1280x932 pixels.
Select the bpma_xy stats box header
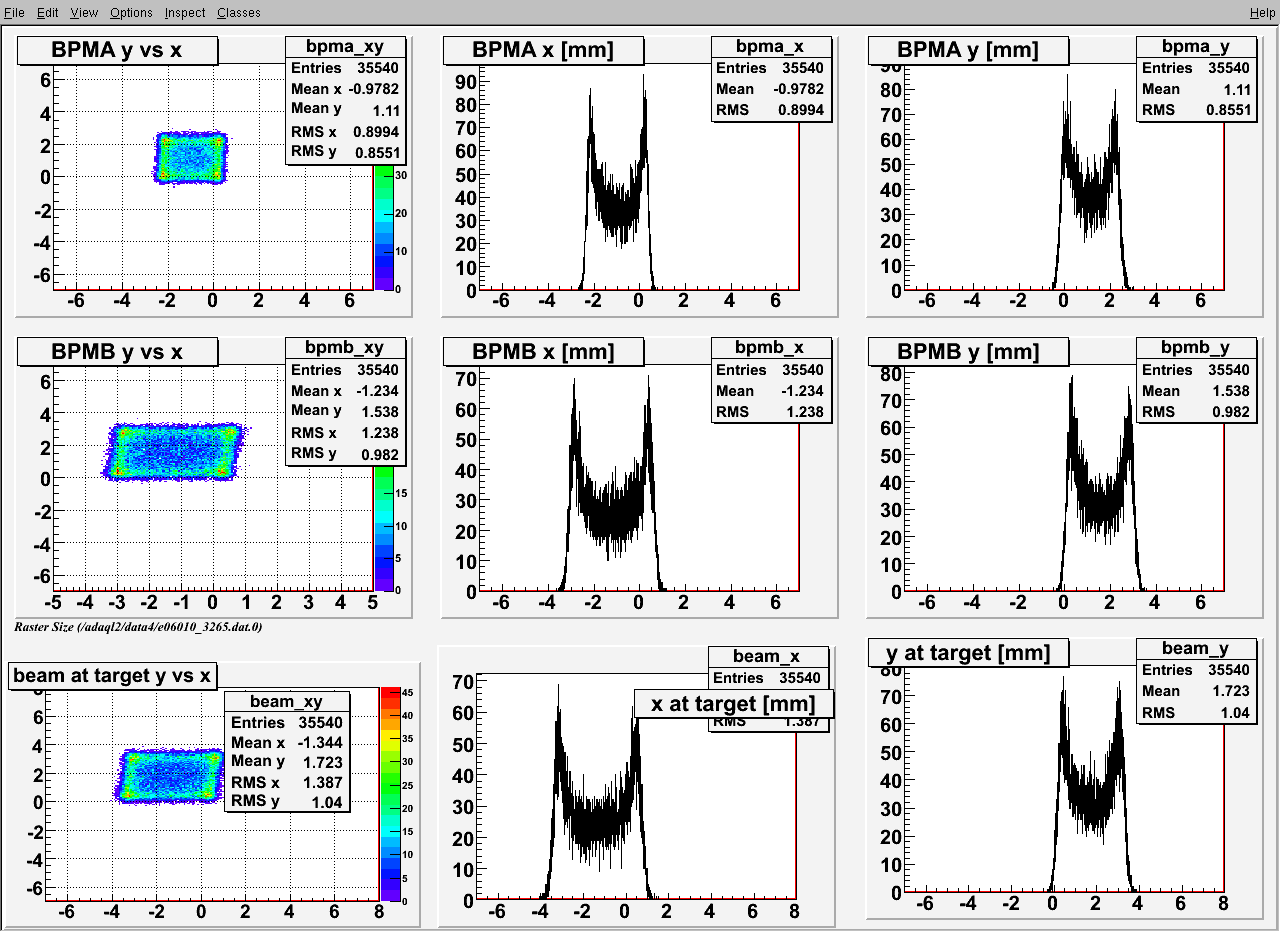(x=347, y=46)
